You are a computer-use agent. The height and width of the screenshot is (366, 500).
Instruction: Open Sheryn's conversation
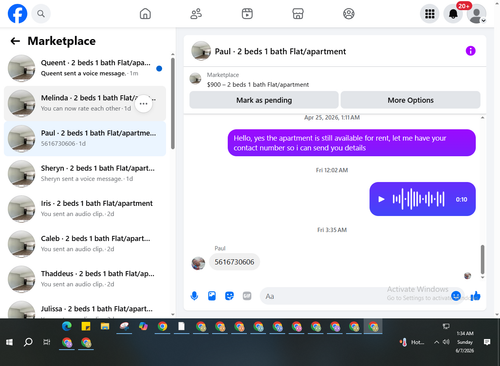point(85,173)
